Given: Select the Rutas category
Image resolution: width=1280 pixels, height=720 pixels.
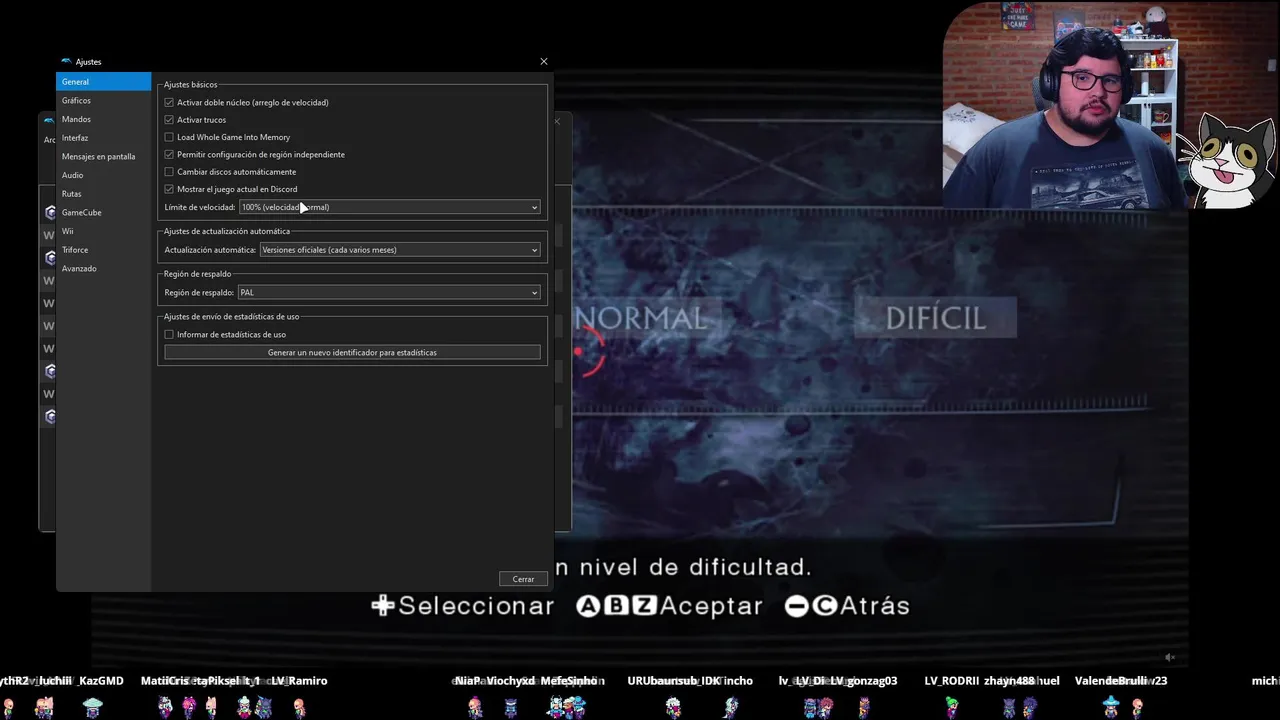Looking at the screenshot, I should (x=103, y=194).
